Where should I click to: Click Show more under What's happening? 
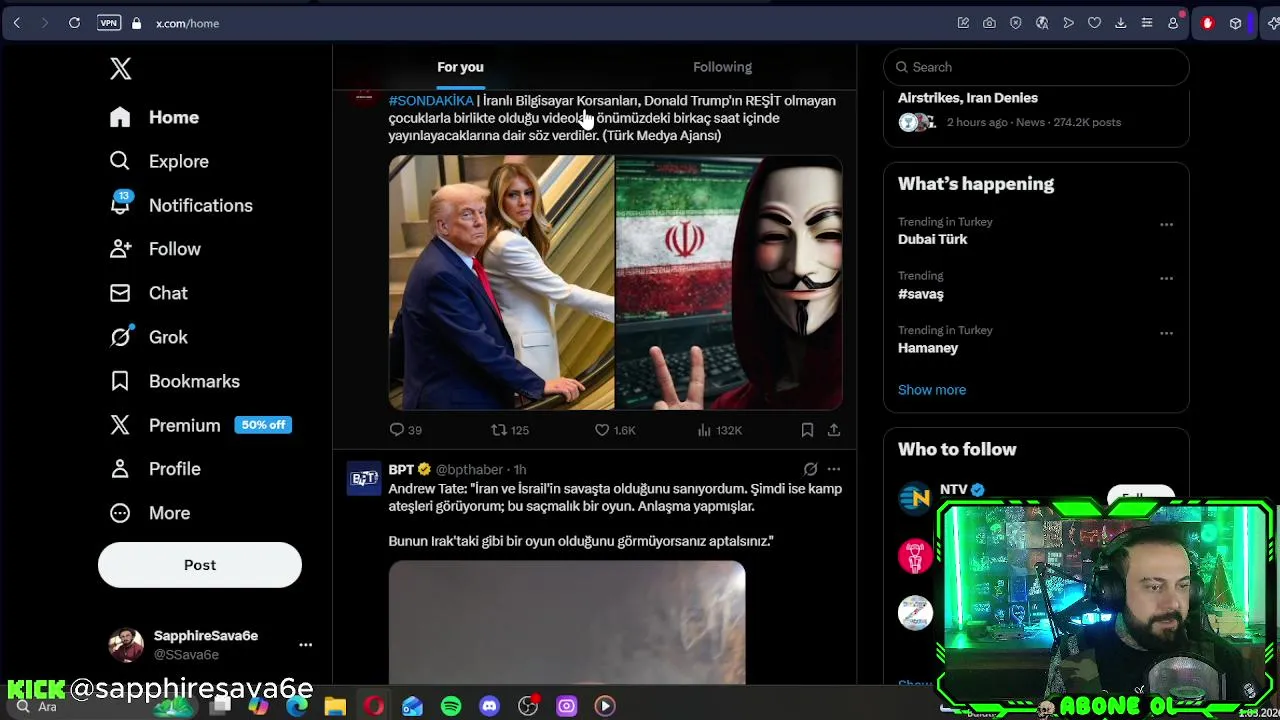click(x=932, y=390)
